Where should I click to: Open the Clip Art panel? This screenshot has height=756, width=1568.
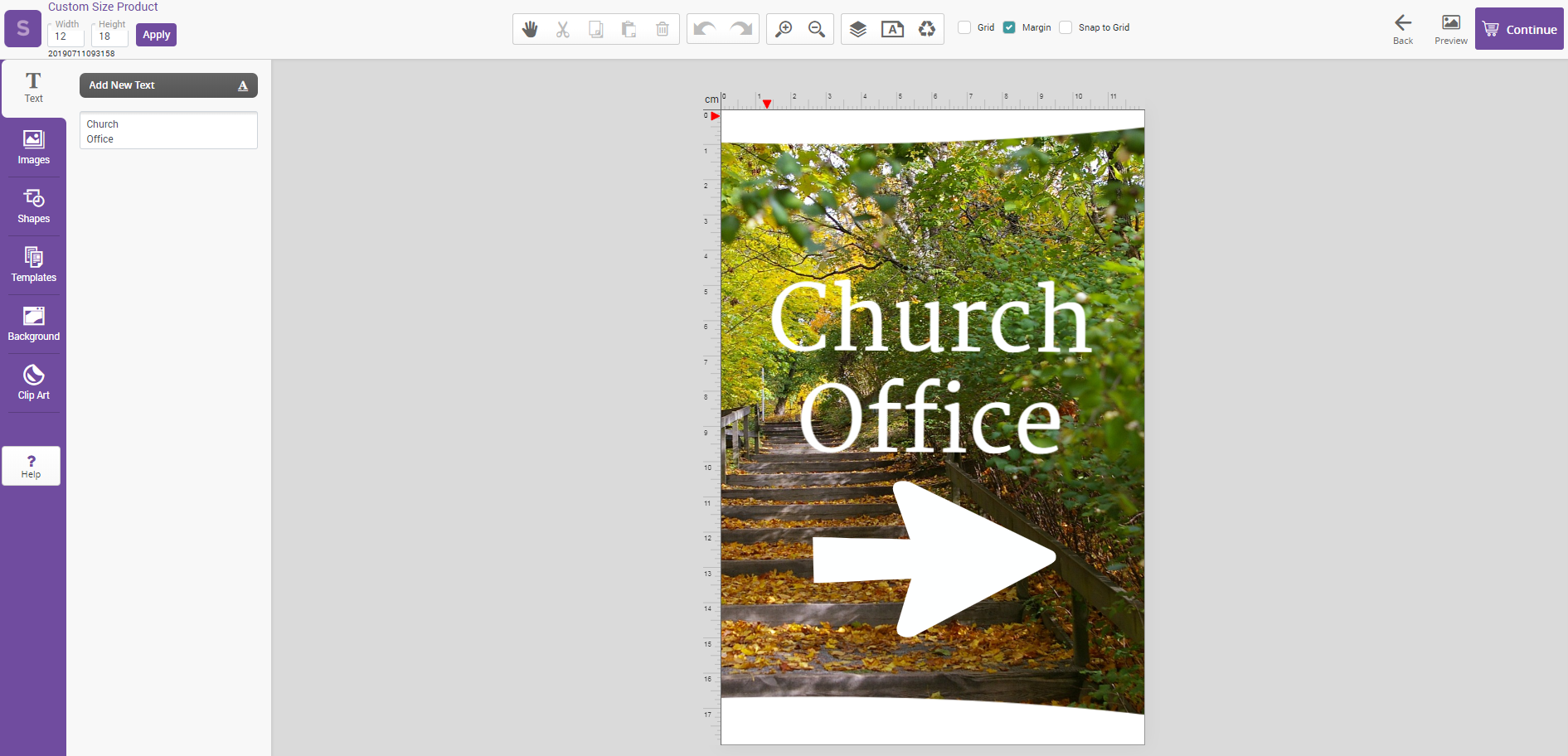point(33,383)
